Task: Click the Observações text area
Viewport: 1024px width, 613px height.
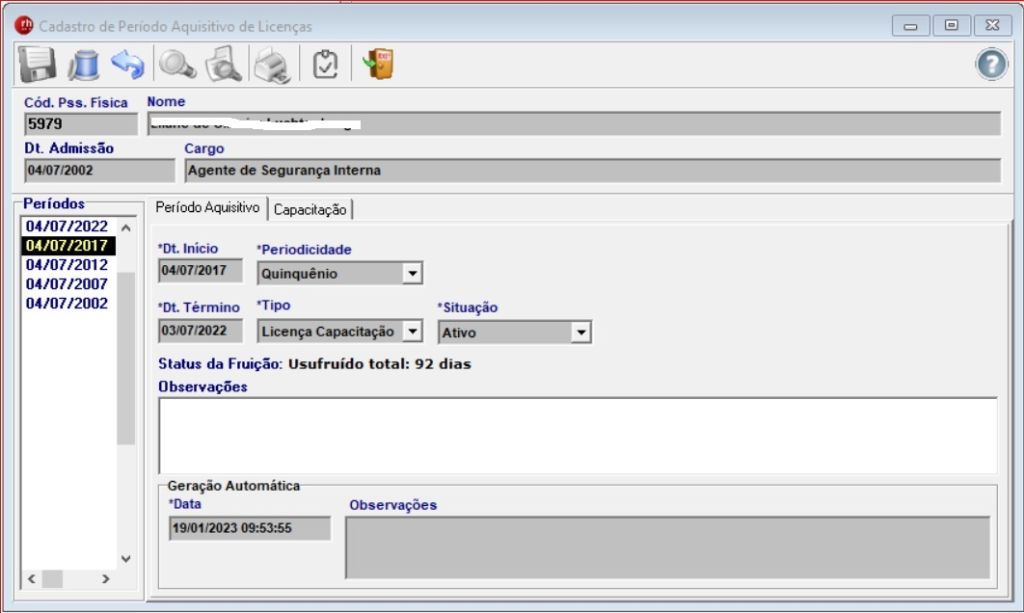Action: [x=577, y=435]
